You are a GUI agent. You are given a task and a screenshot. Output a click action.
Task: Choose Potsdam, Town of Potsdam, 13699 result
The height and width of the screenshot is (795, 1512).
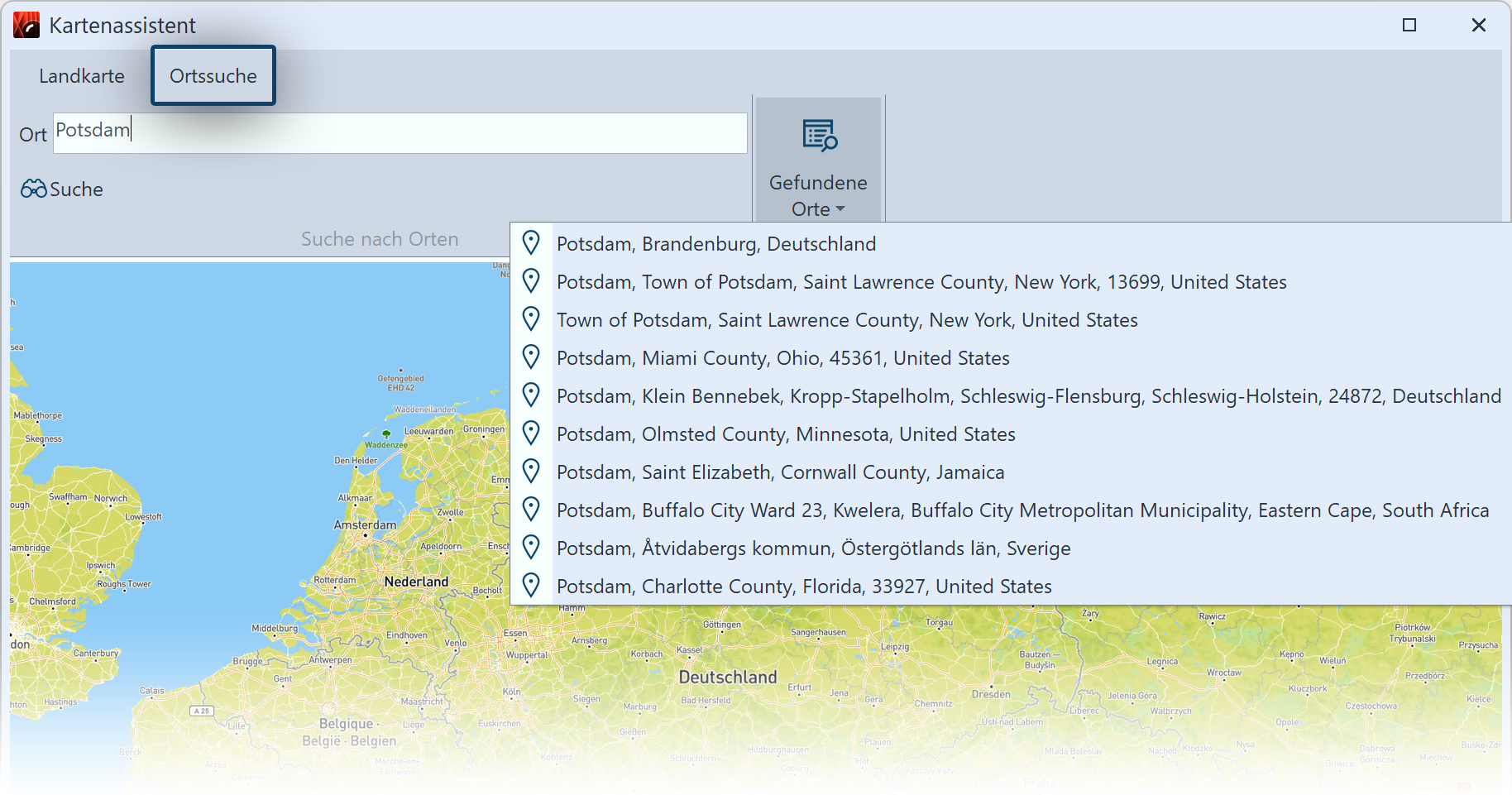click(921, 282)
